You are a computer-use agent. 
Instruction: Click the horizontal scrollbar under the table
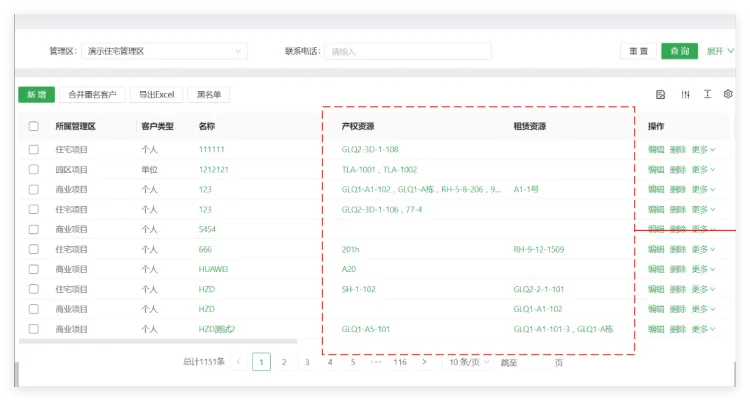click(x=158, y=341)
